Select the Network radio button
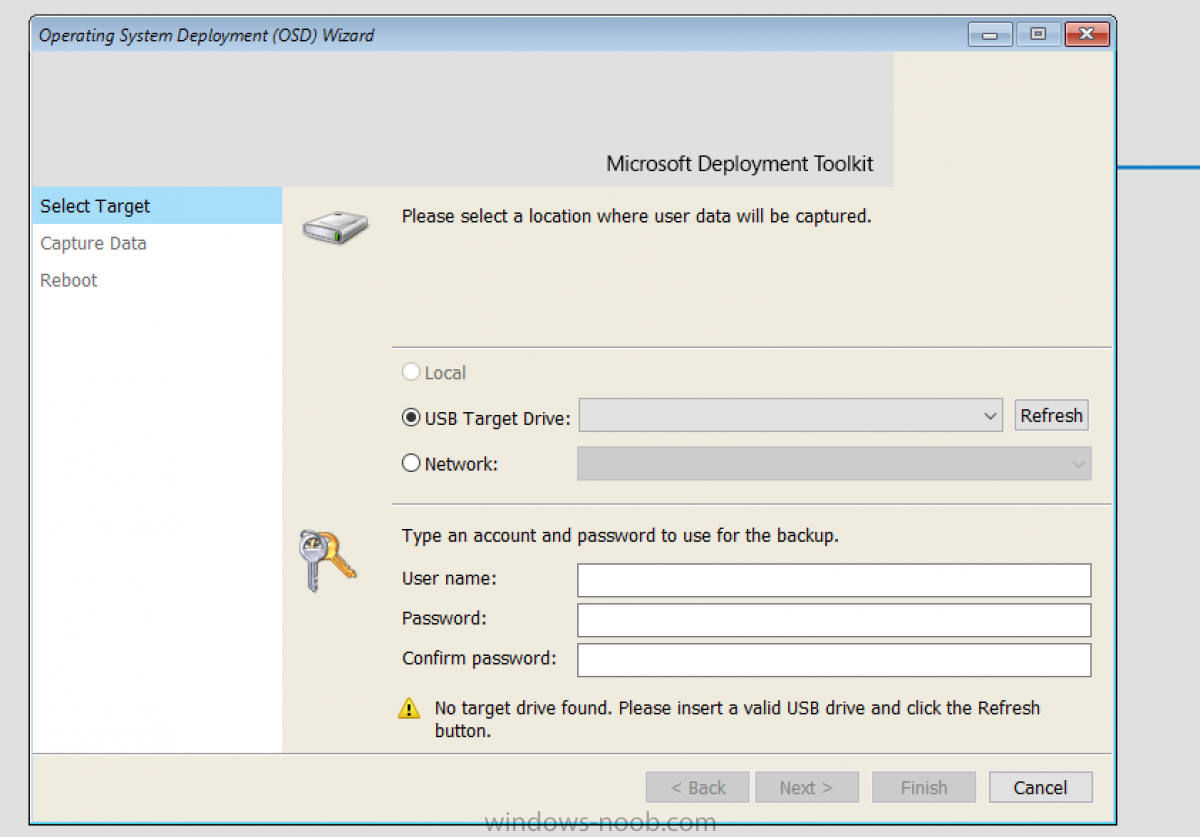This screenshot has width=1200, height=837. click(x=411, y=464)
